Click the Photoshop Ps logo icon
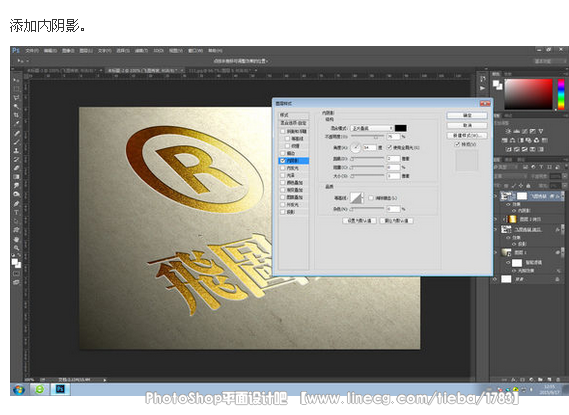Screen dimensions: 569x415 16,50
